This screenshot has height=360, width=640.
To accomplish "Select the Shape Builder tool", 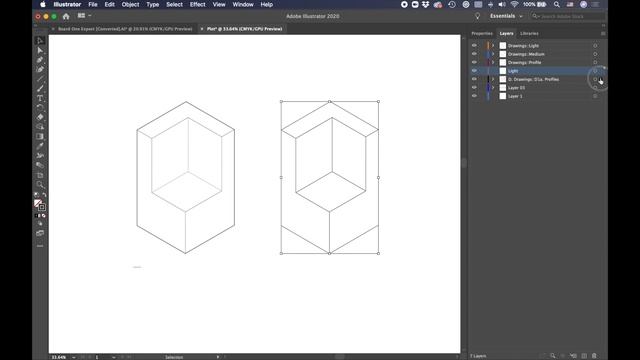I will point(40,127).
